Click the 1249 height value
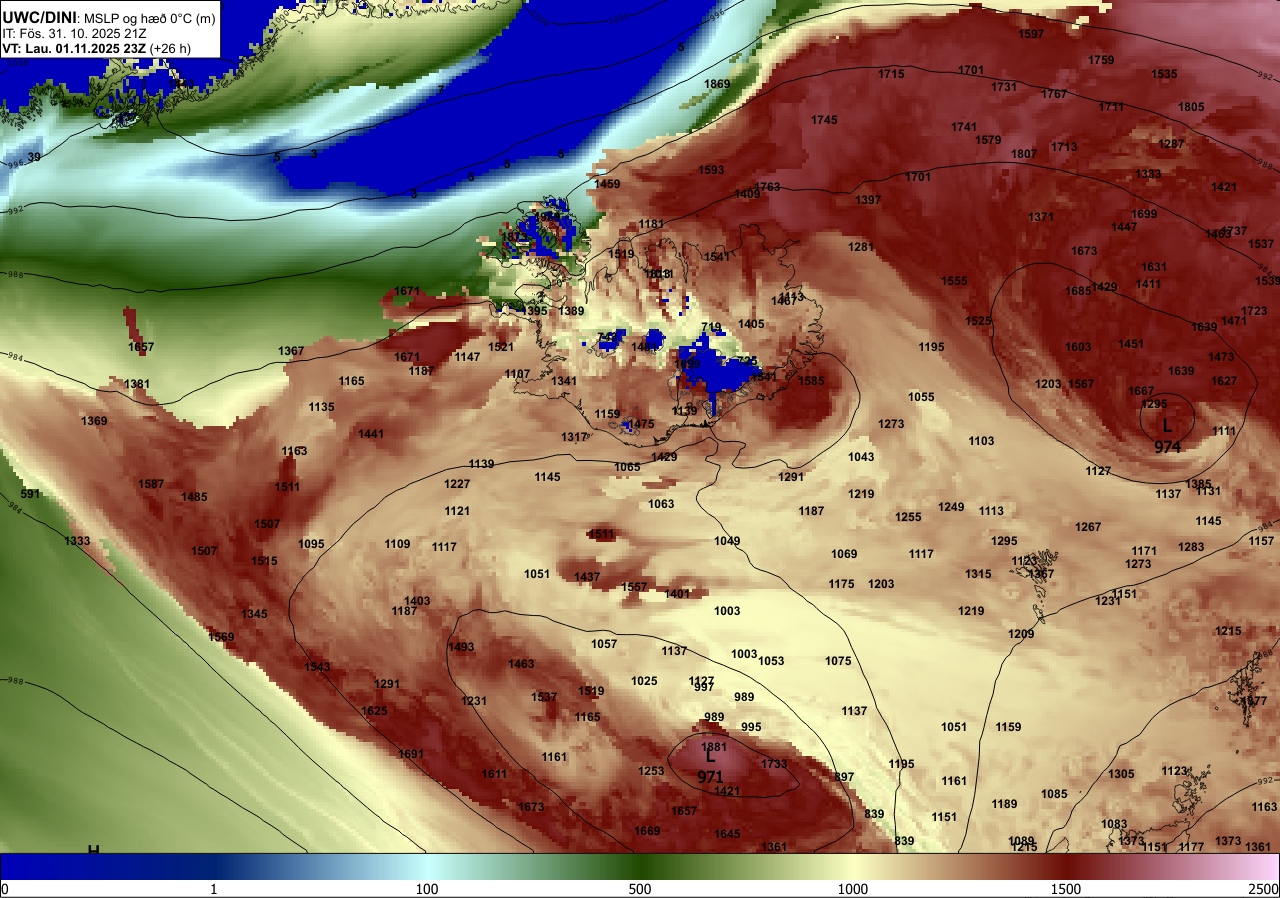Screen dimensions: 1280x898 click(951, 507)
